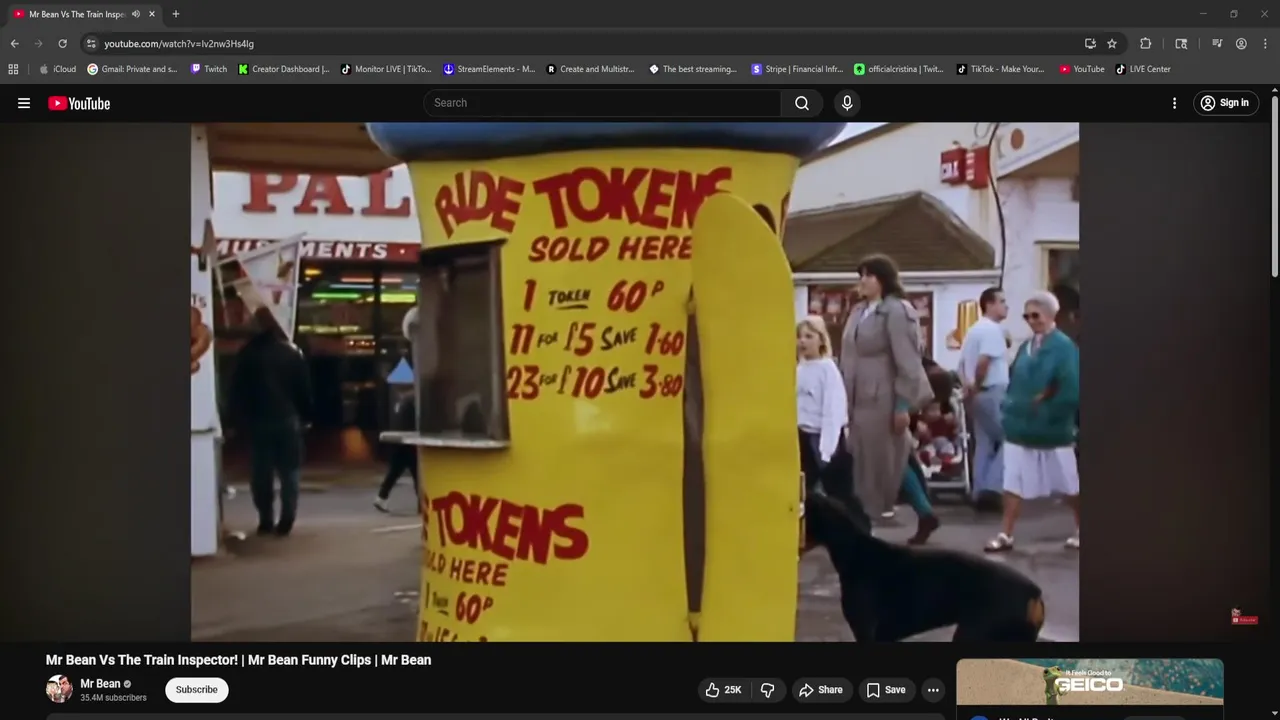1280x720 pixels.
Task: Open the Creator Dashboard bookmark
Action: (284, 69)
